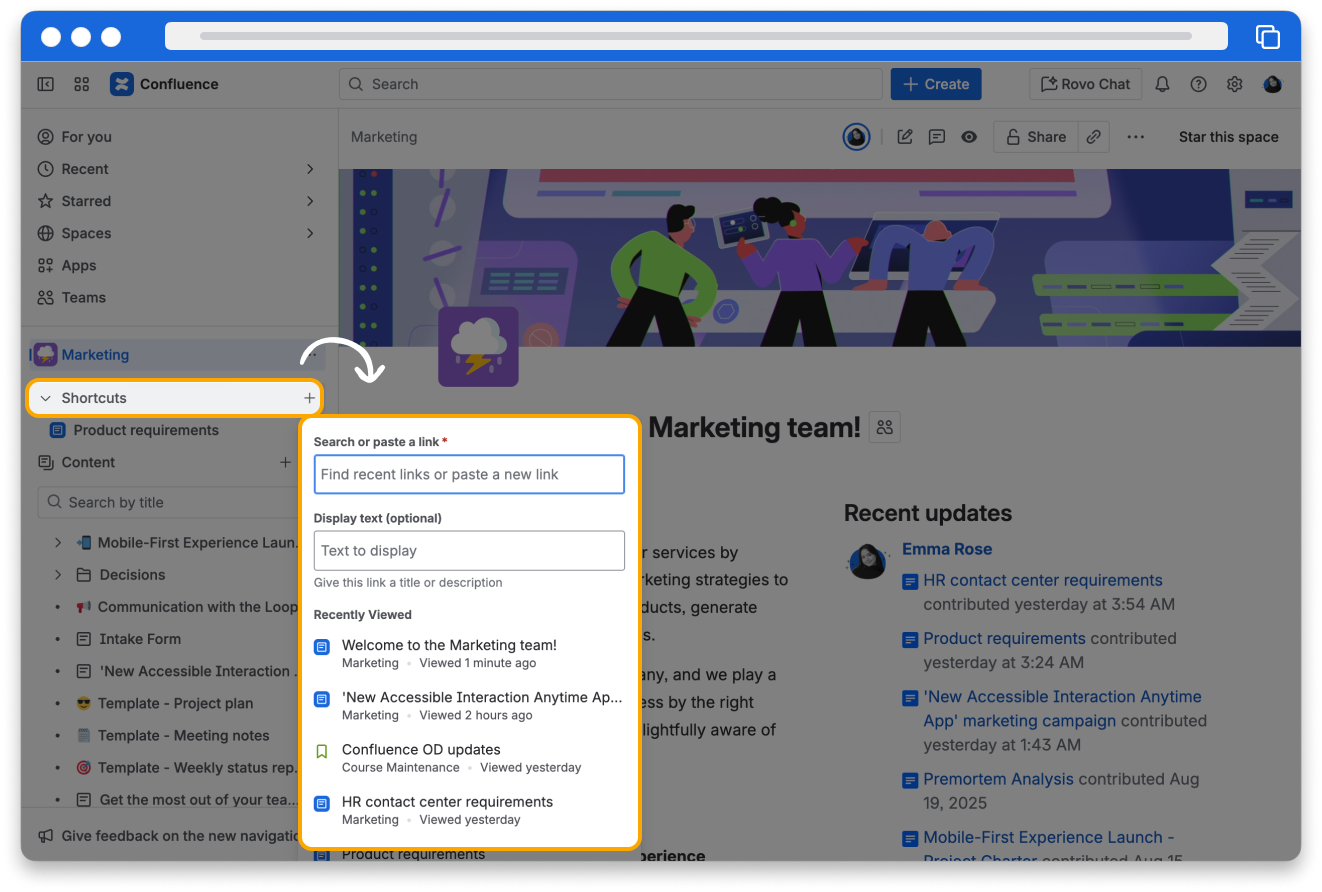Star this space
Screen dimensions: 1322x892
pos(1228,137)
